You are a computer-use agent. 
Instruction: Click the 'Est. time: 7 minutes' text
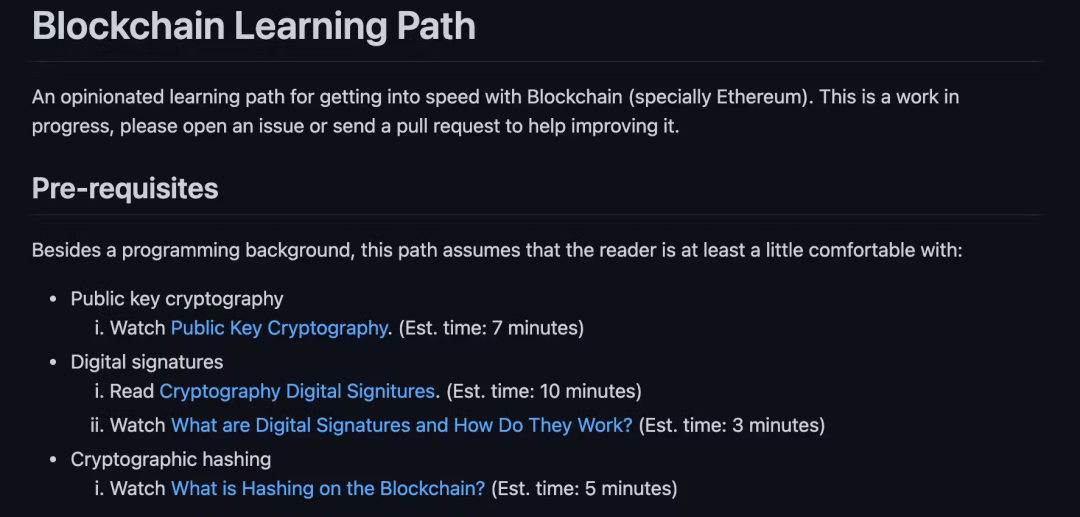click(x=491, y=327)
